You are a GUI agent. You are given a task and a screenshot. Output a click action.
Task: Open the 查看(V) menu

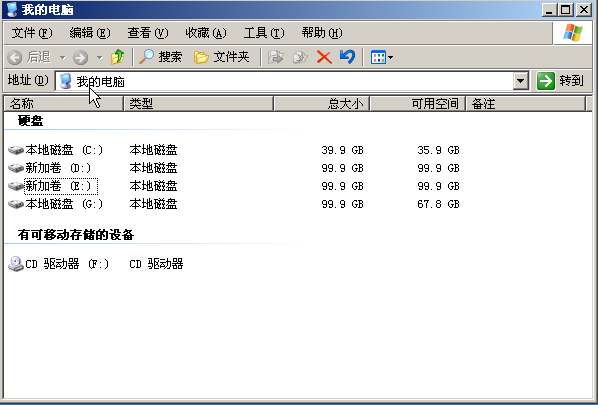tap(148, 33)
